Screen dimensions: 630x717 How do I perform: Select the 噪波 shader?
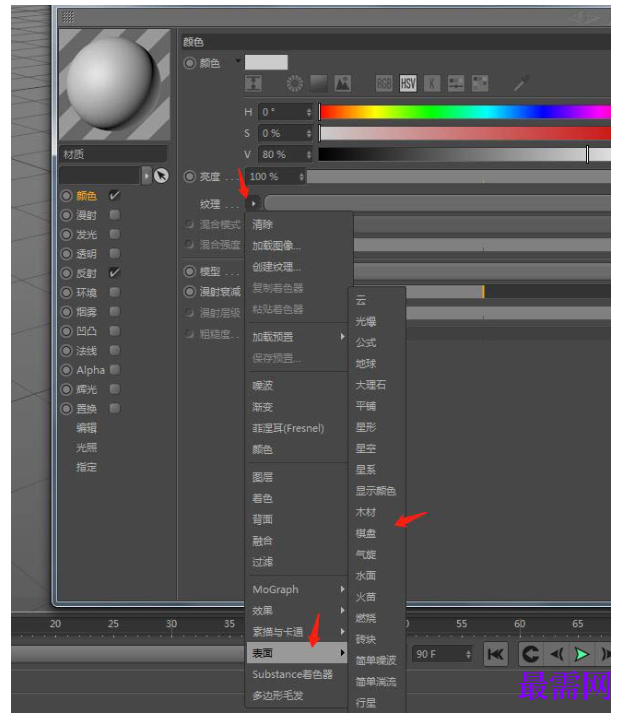click(x=262, y=385)
